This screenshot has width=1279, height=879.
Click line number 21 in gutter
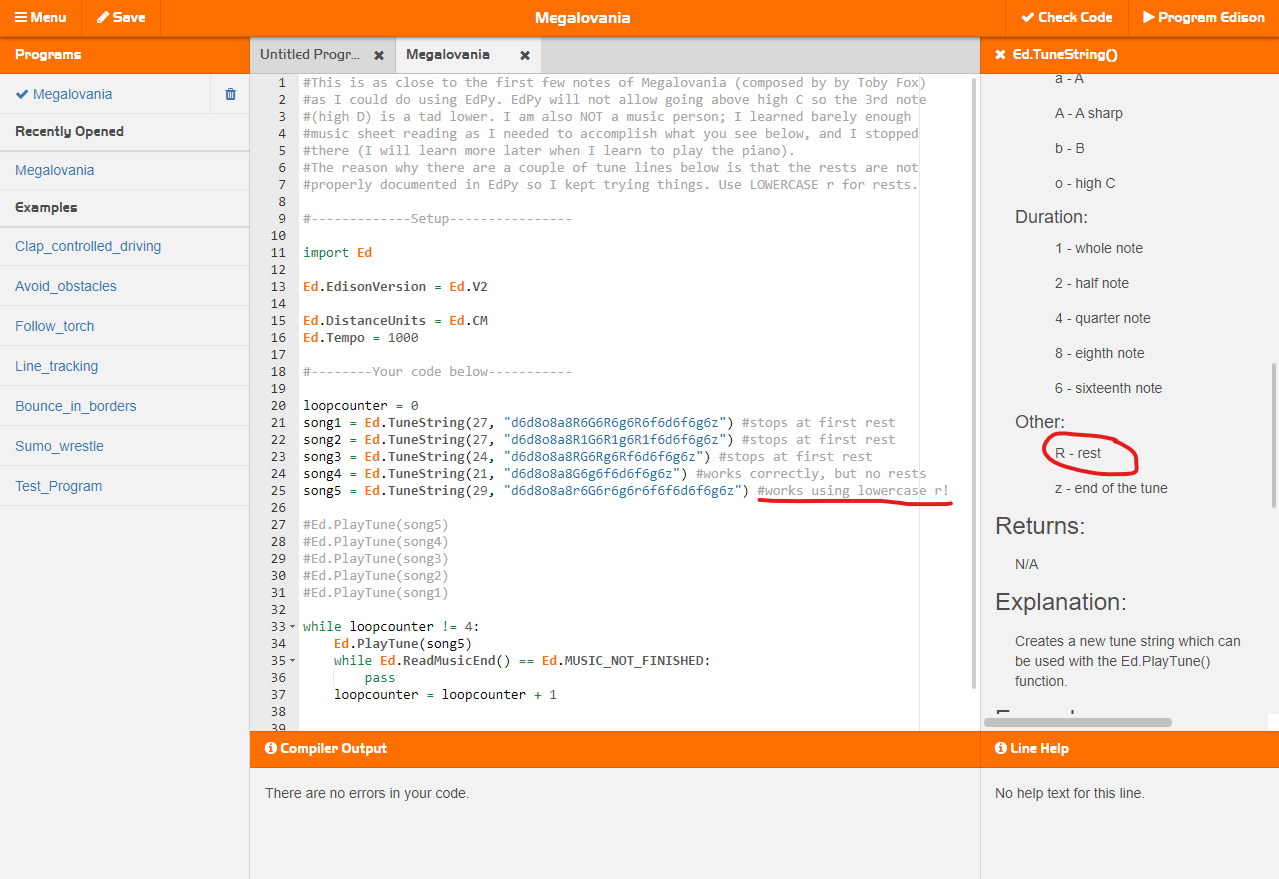tap(278, 423)
